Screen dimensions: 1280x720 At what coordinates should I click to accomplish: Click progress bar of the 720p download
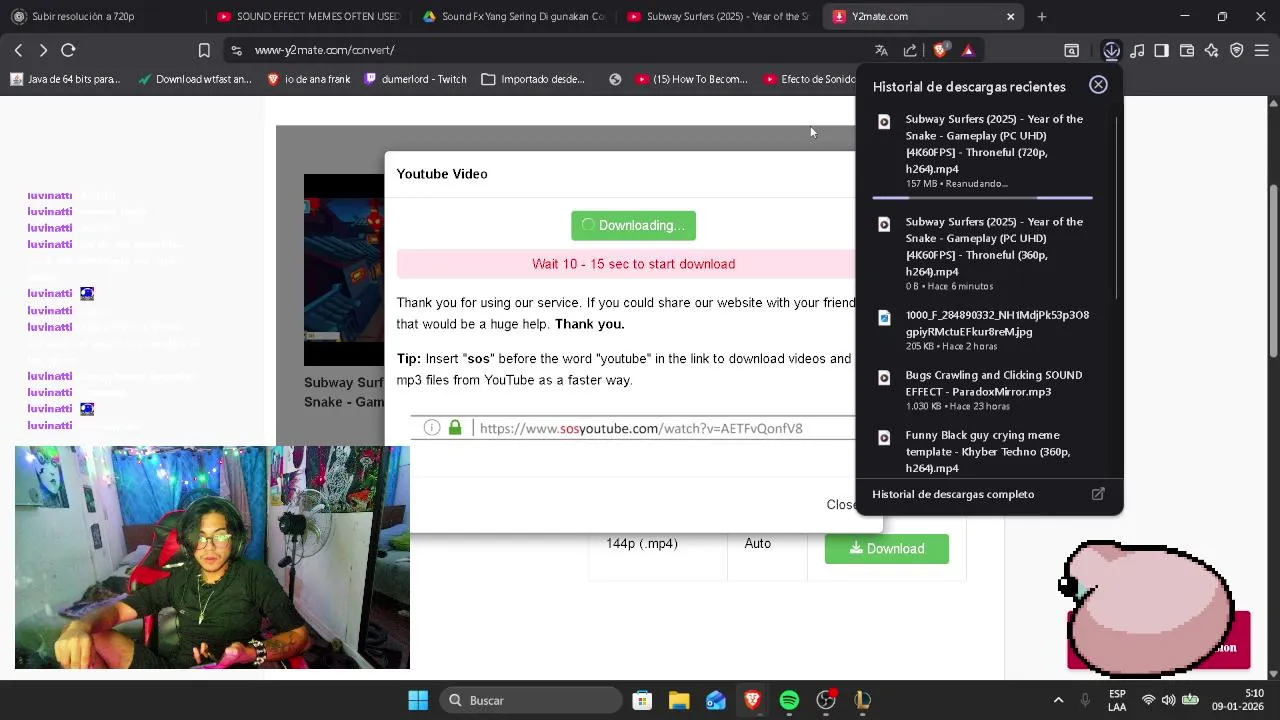[x=982, y=198]
